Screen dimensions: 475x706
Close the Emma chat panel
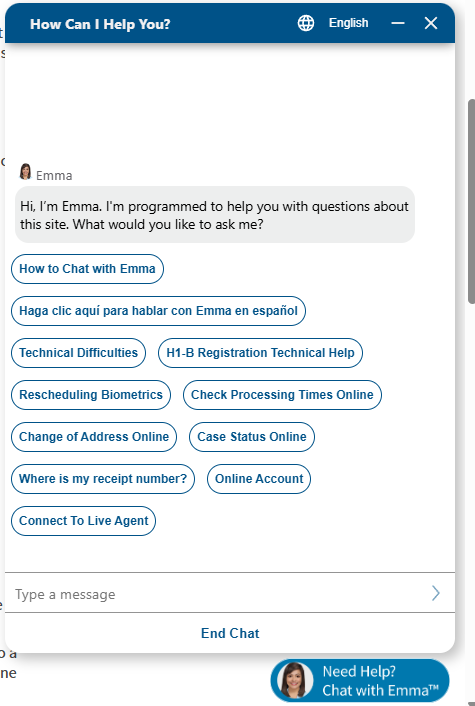(431, 23)
